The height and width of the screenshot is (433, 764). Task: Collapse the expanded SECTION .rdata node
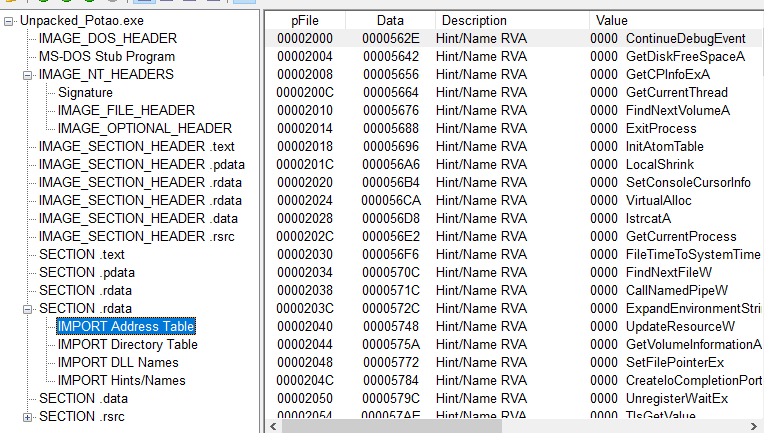[x=28, y=309]
